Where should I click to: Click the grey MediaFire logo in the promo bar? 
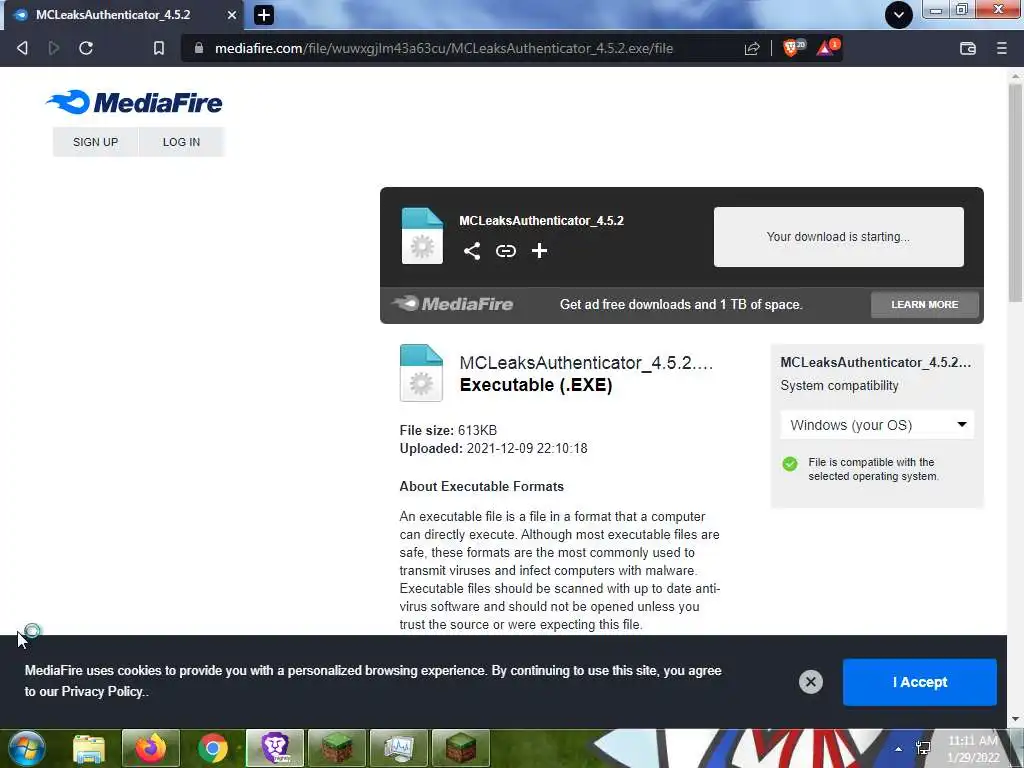coord(453,304)
